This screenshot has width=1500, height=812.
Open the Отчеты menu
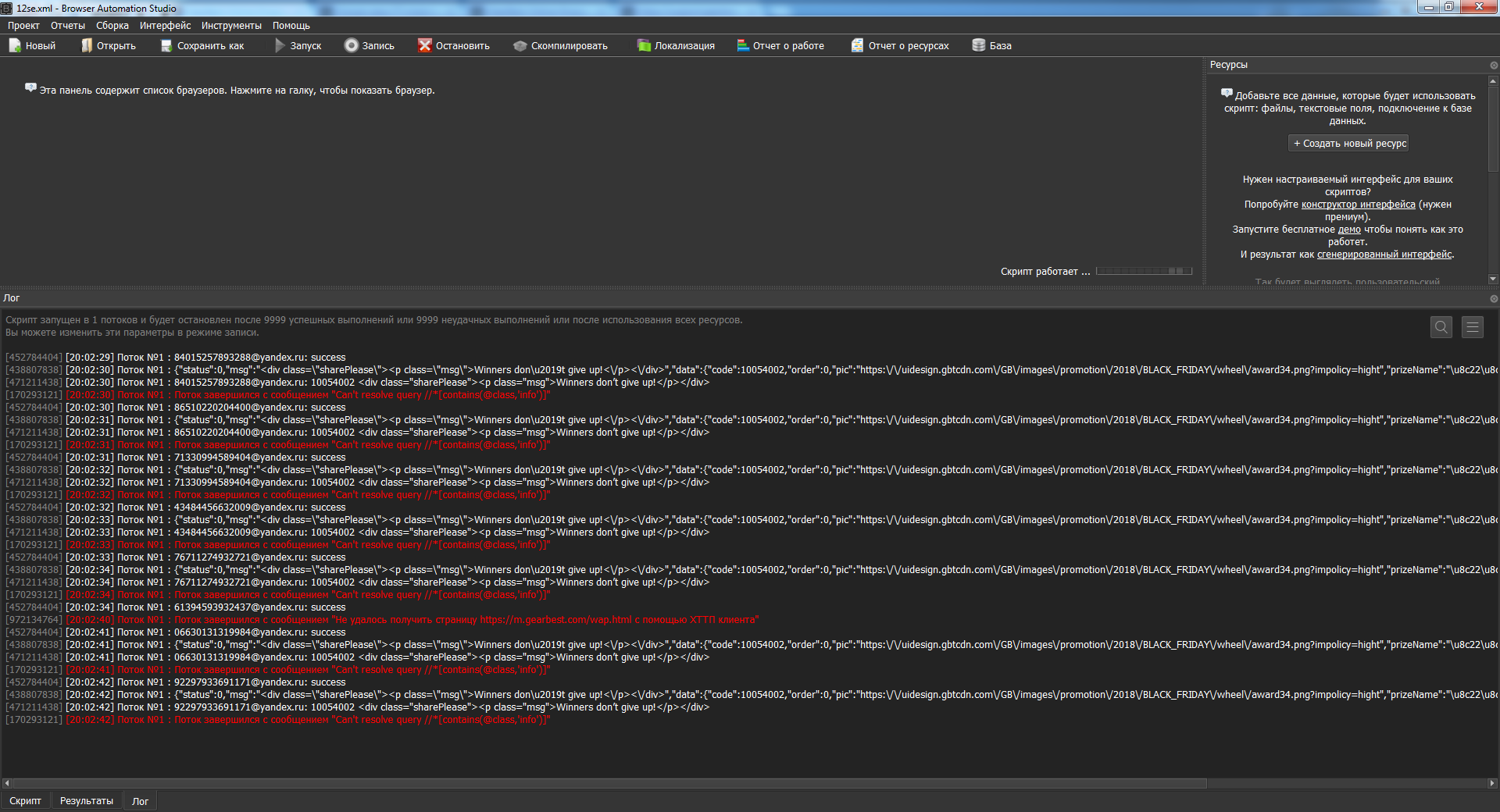coord(68,26)
